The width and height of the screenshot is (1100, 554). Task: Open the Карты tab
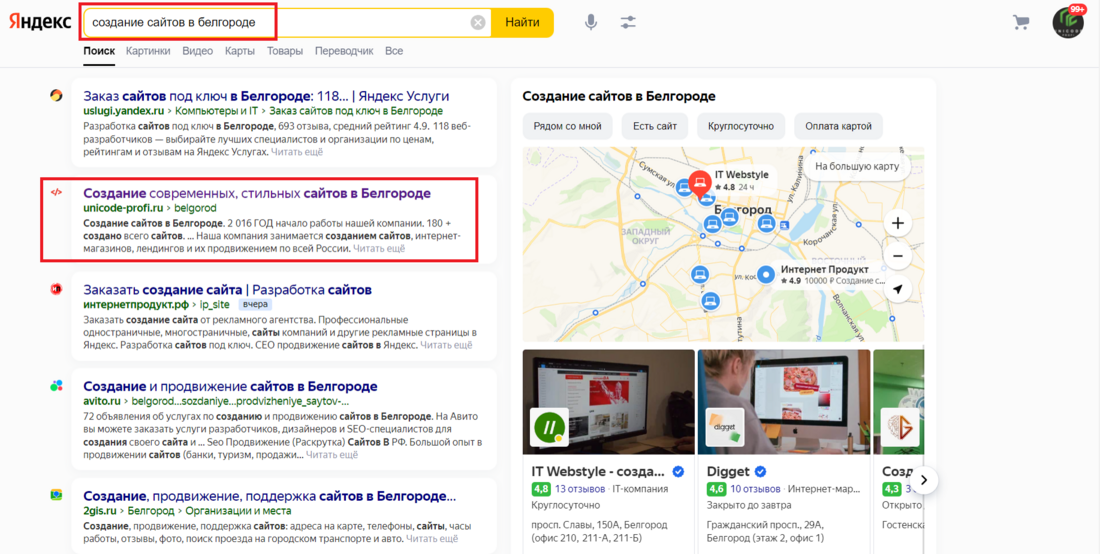point(240,51)
